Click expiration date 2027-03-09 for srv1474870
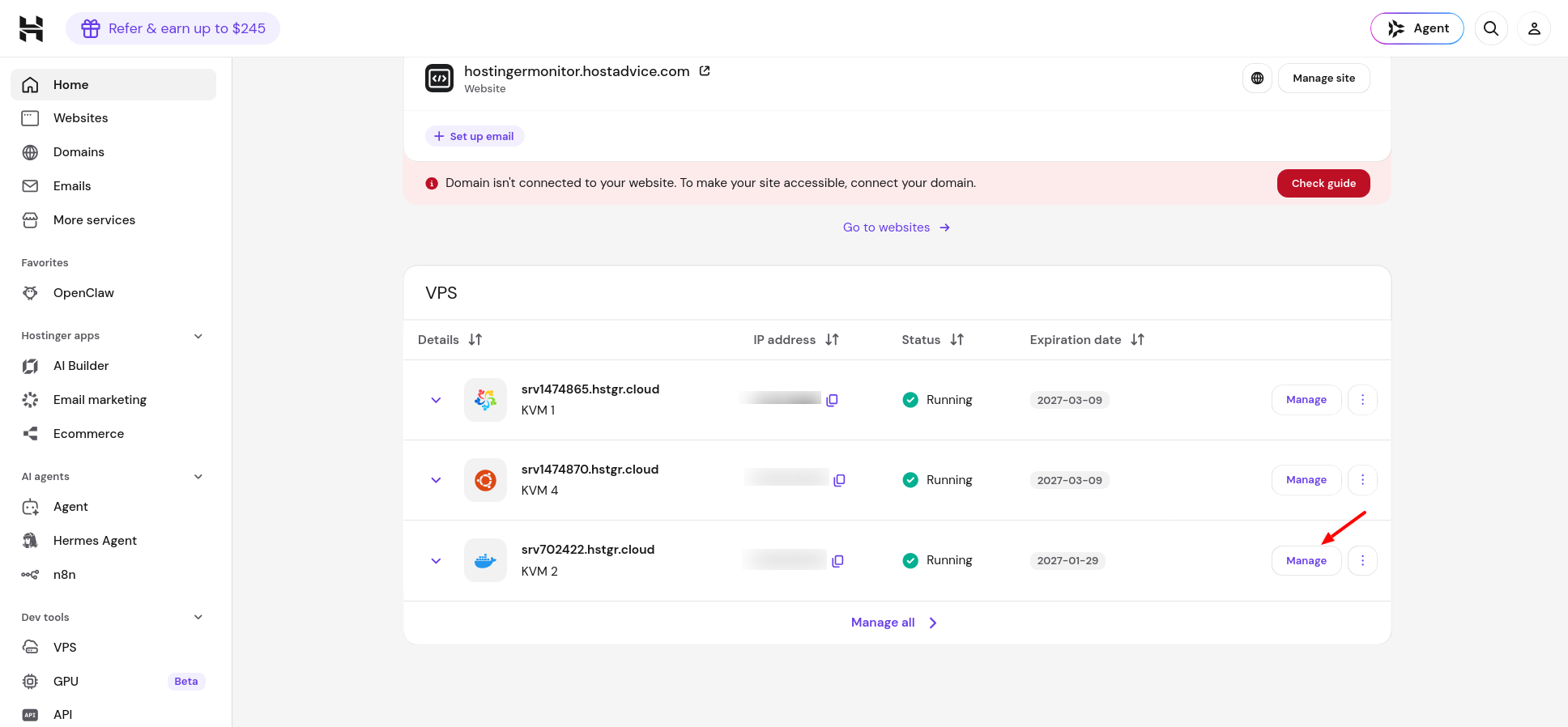This screenshot has height=727, width=1568. [1069, 480]
